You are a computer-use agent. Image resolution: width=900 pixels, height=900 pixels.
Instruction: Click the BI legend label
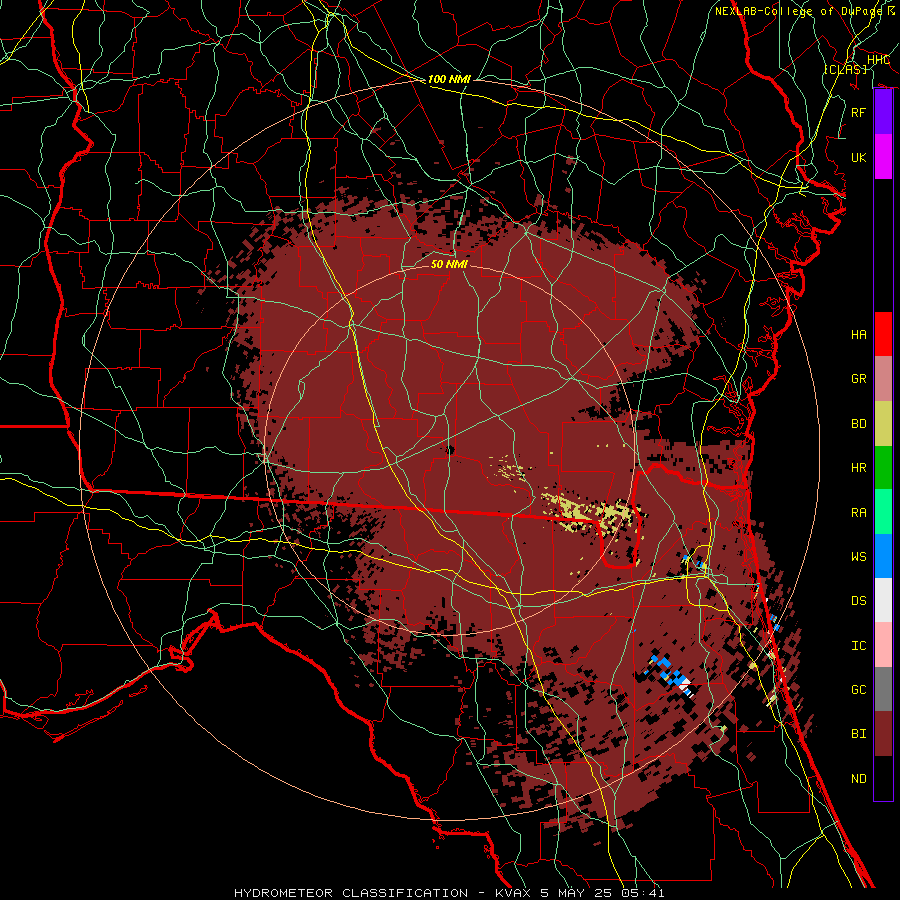coord(859,734)
